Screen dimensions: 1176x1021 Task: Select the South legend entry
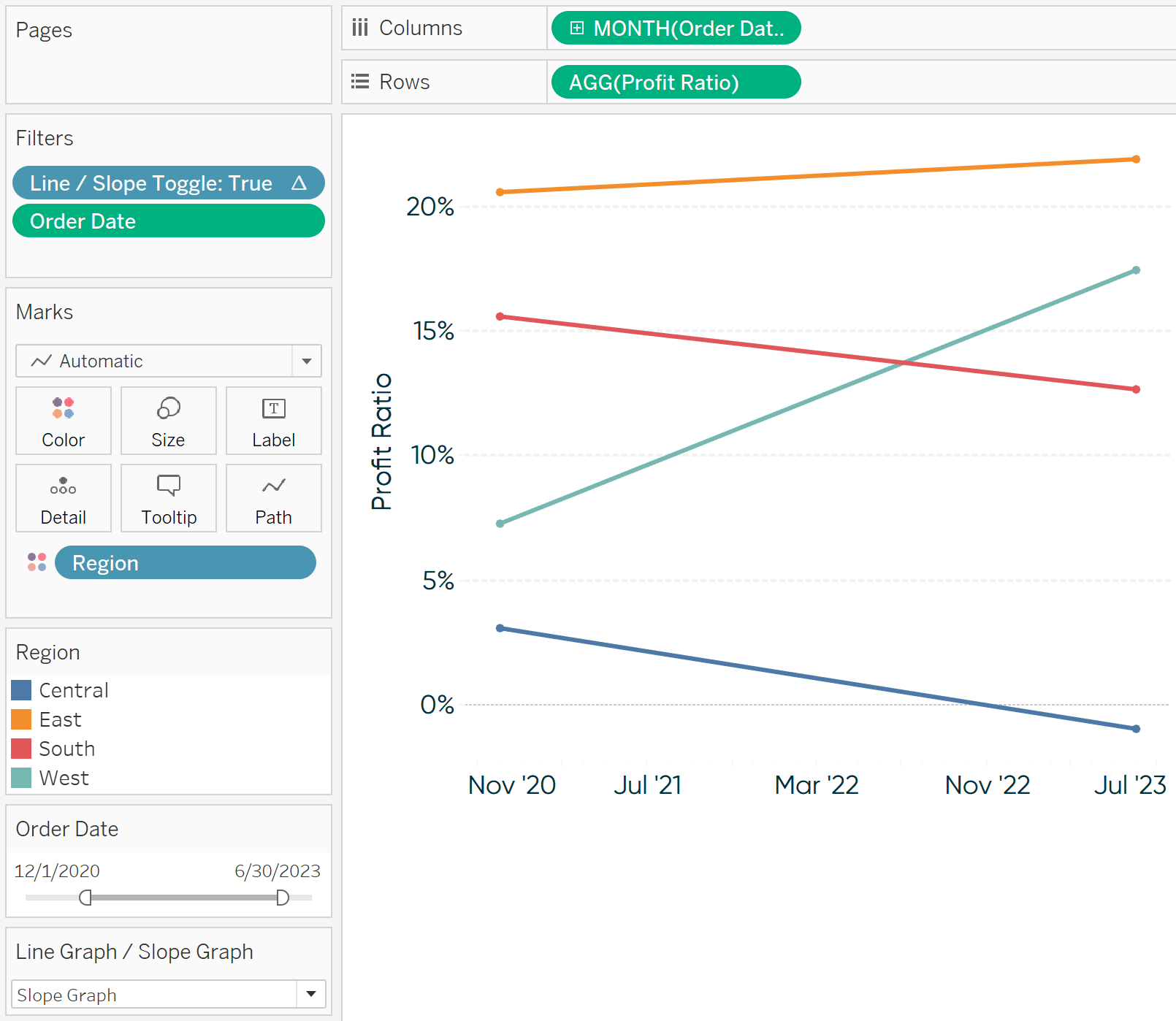[x=67, y=749]
